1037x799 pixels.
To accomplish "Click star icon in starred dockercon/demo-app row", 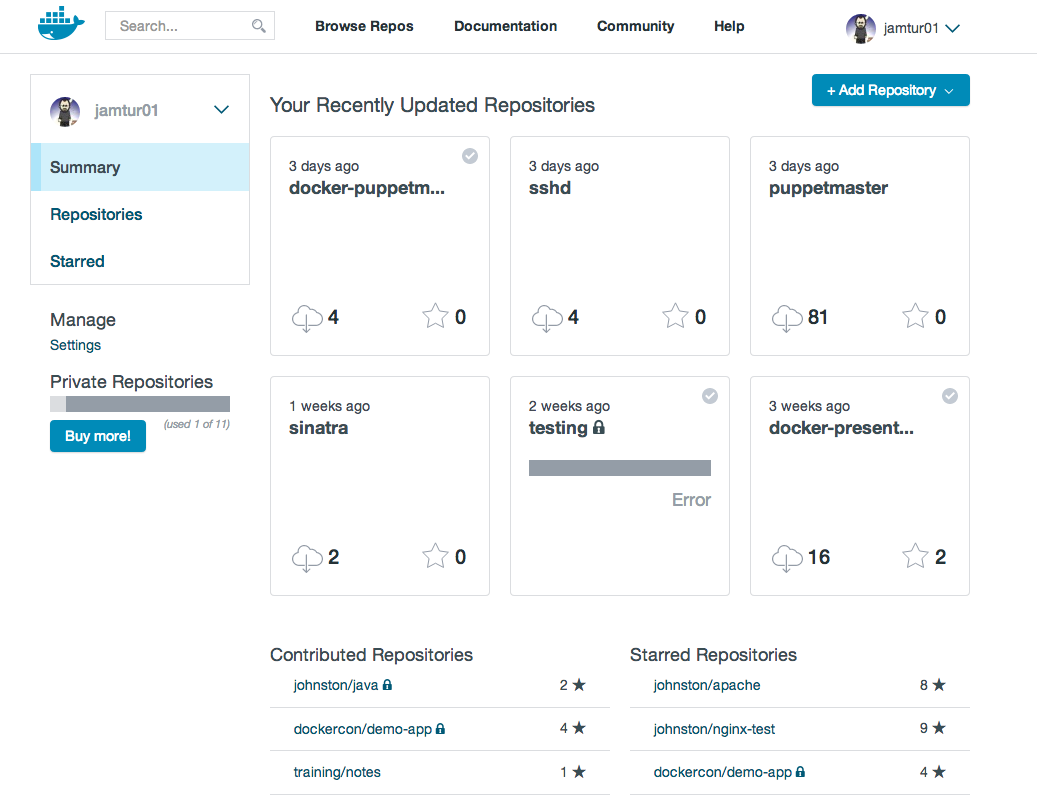I will tap(938, 771).
